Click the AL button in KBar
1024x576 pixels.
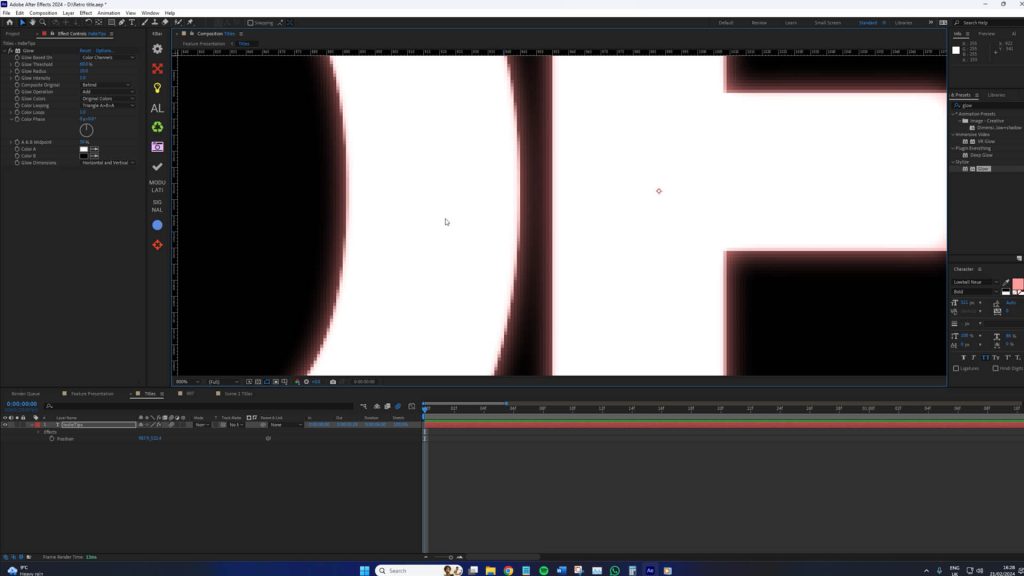(157, 108)
